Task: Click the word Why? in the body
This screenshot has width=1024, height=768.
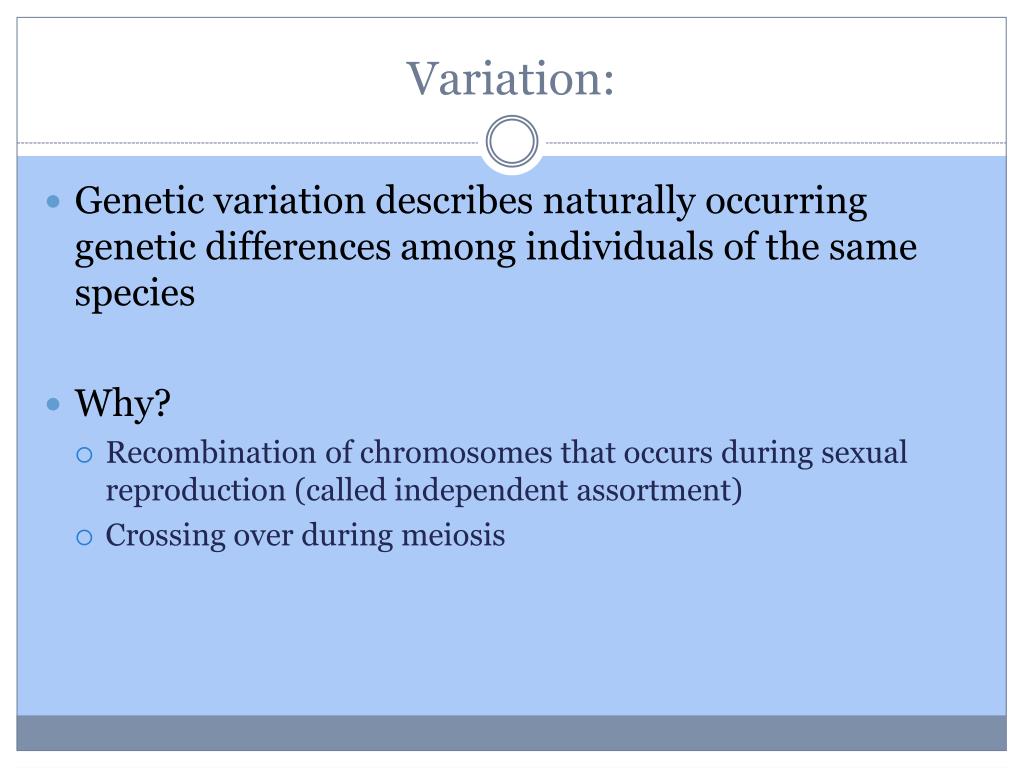Action: pyautogui.click(x=123, y=402)
